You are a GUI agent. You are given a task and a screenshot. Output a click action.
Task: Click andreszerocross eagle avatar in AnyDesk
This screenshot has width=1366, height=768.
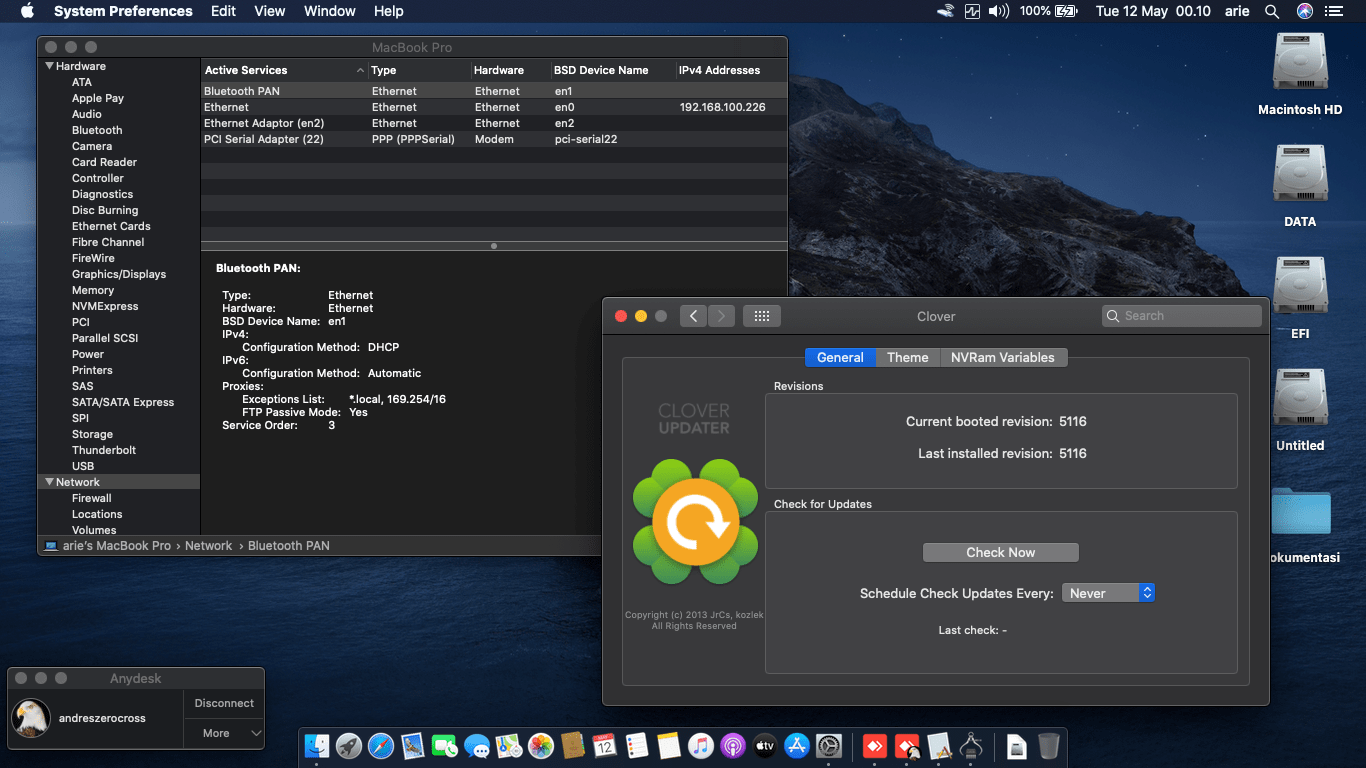click(x=31, y=718)
